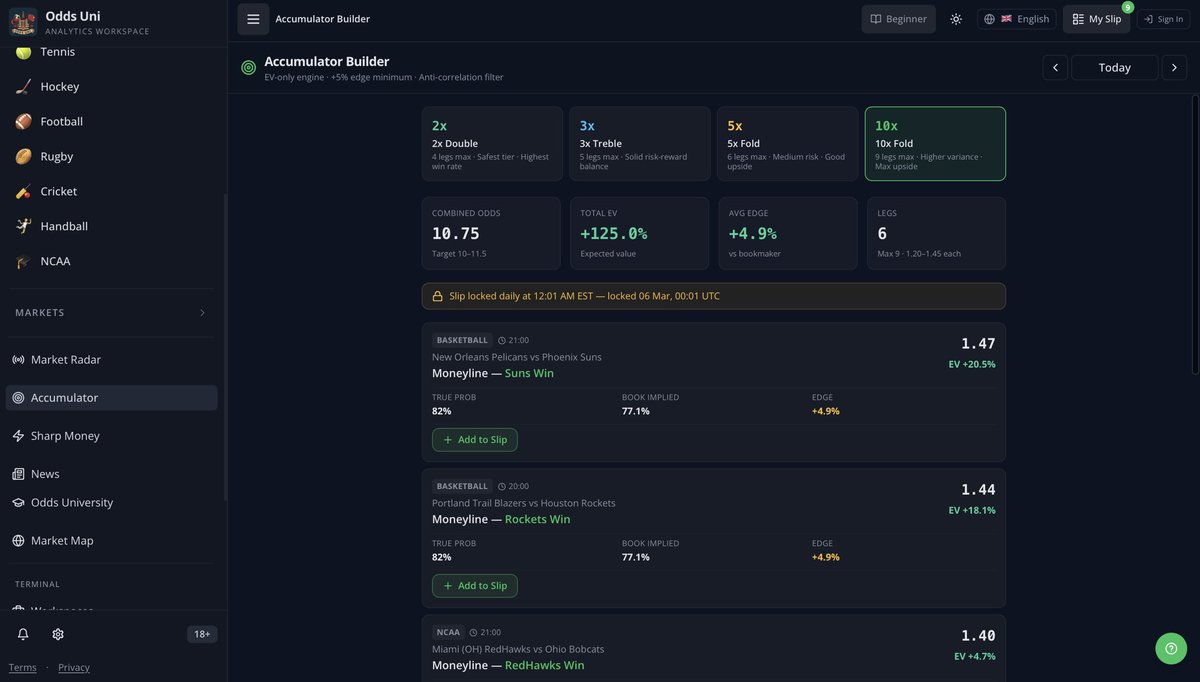The height and width of the screenshot is (682, 1200).
Task: Click the 1.40 odds value
Action: pyautogui.click(x=978, y=635)
